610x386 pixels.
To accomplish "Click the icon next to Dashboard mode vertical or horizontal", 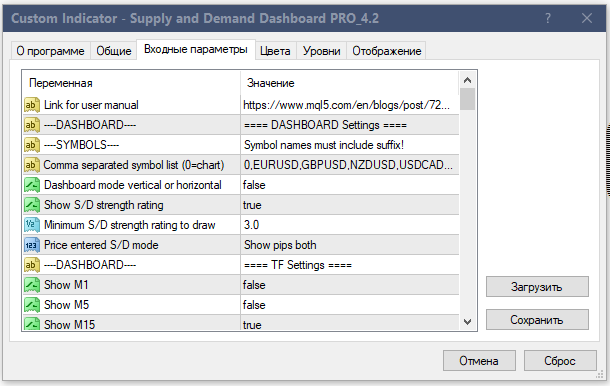I will coord(32,185).
